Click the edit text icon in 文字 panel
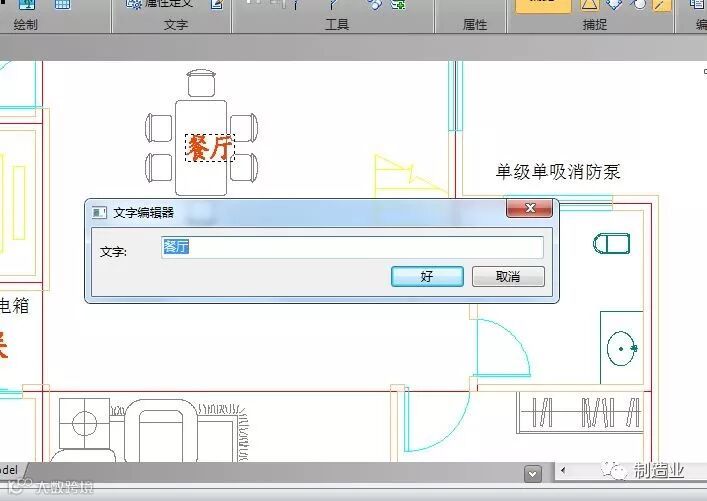This screenshot has height=501, width=707. click(x=217, y=4)
